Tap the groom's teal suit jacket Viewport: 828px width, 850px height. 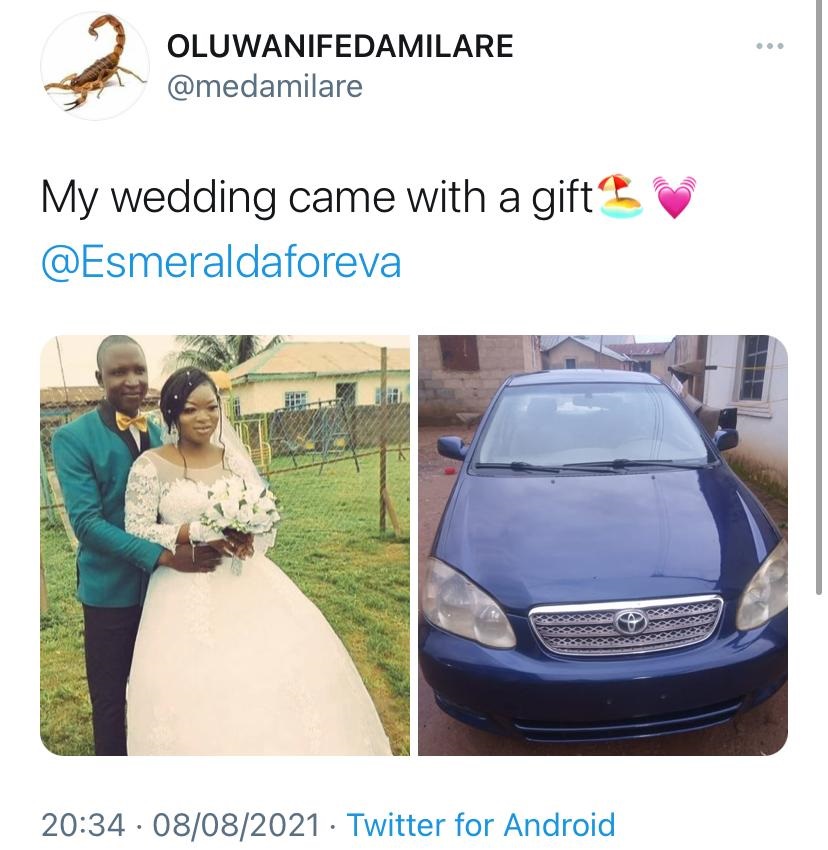[x=95, y=510]
